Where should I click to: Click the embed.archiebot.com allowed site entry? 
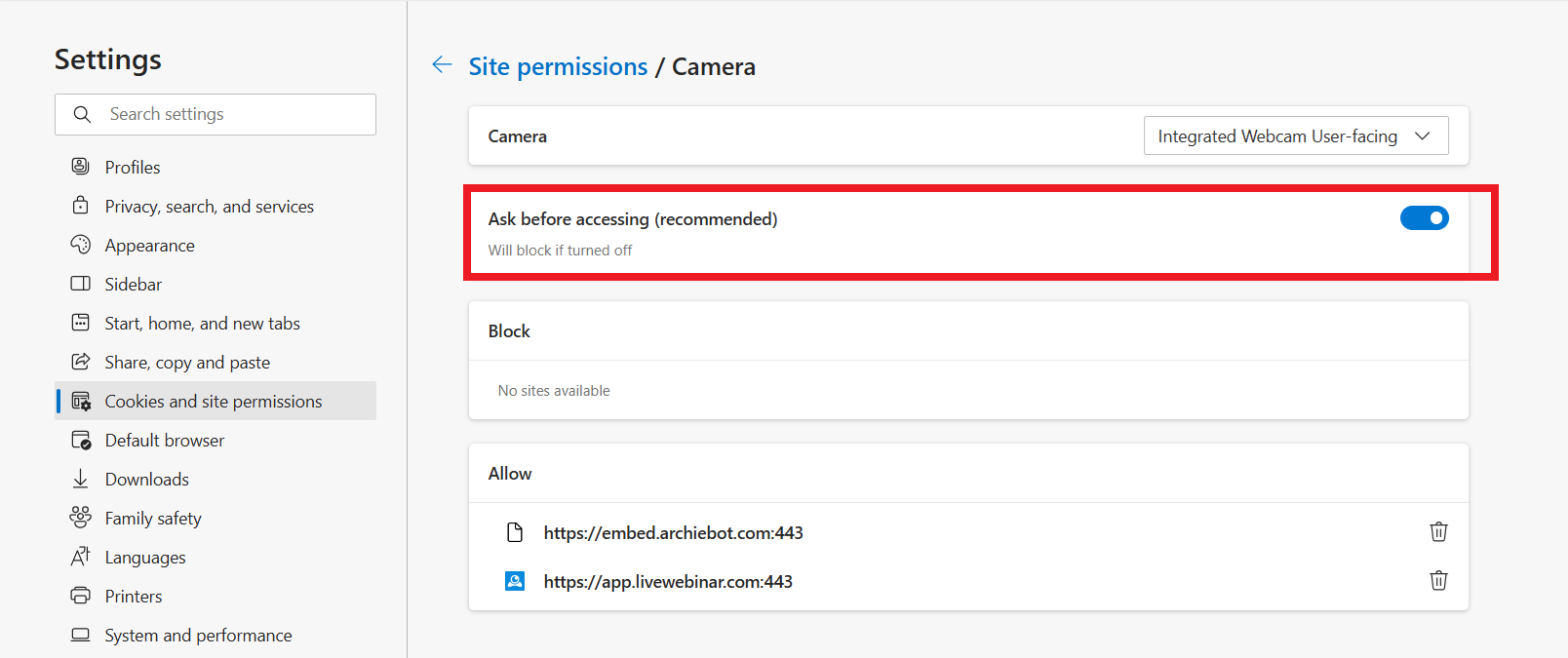click(673, 533)
